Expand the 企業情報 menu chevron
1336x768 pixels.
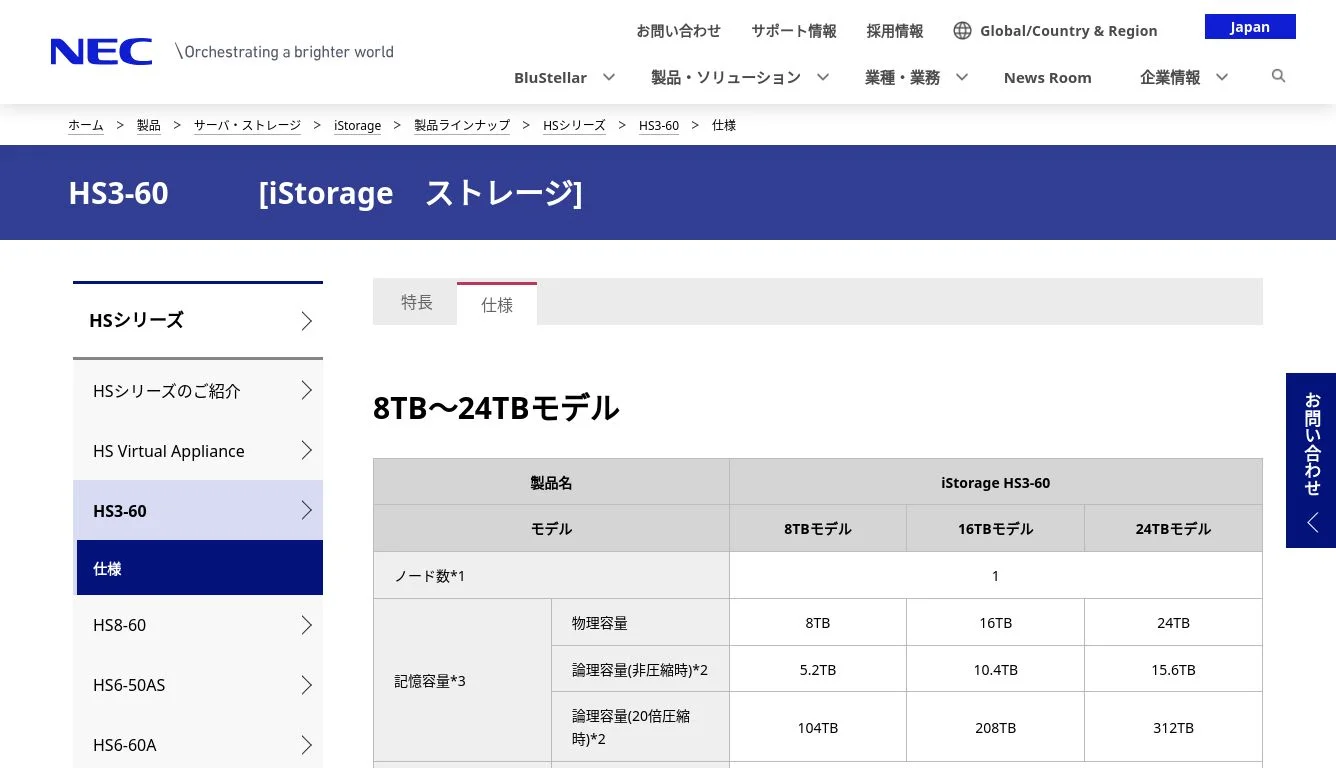(x=1221, y=77)
